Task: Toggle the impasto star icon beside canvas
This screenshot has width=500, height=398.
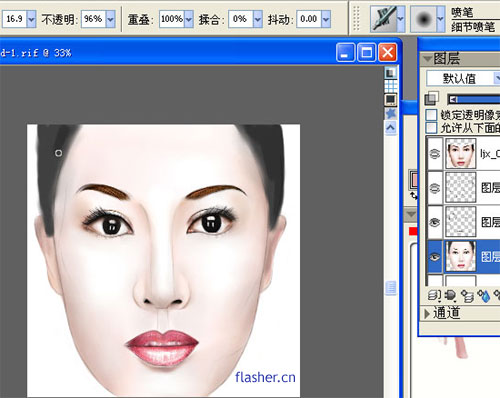Action: coord(391,114)
